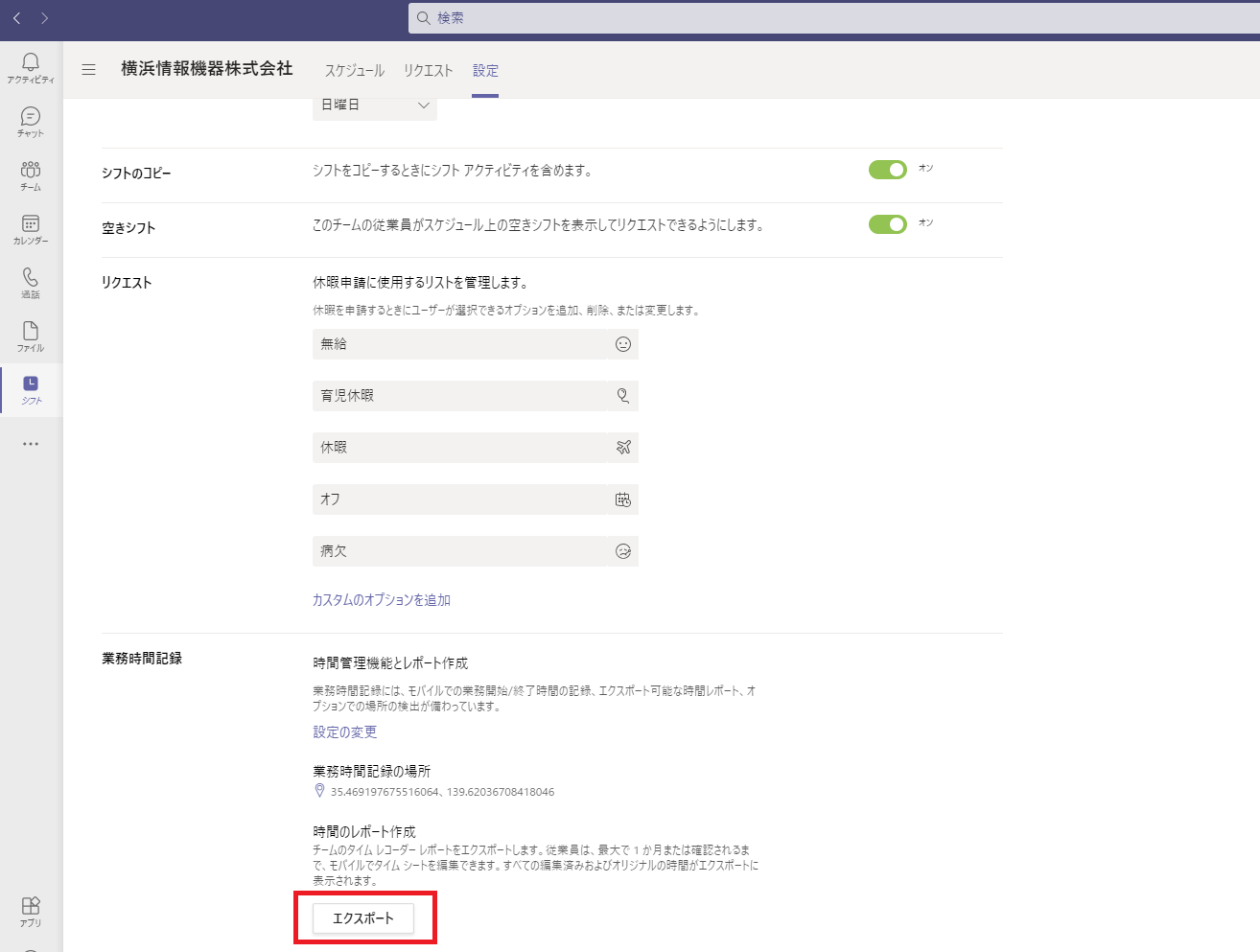Click the hamburger menu icon

pyautogui.click(x=89, y=69)
